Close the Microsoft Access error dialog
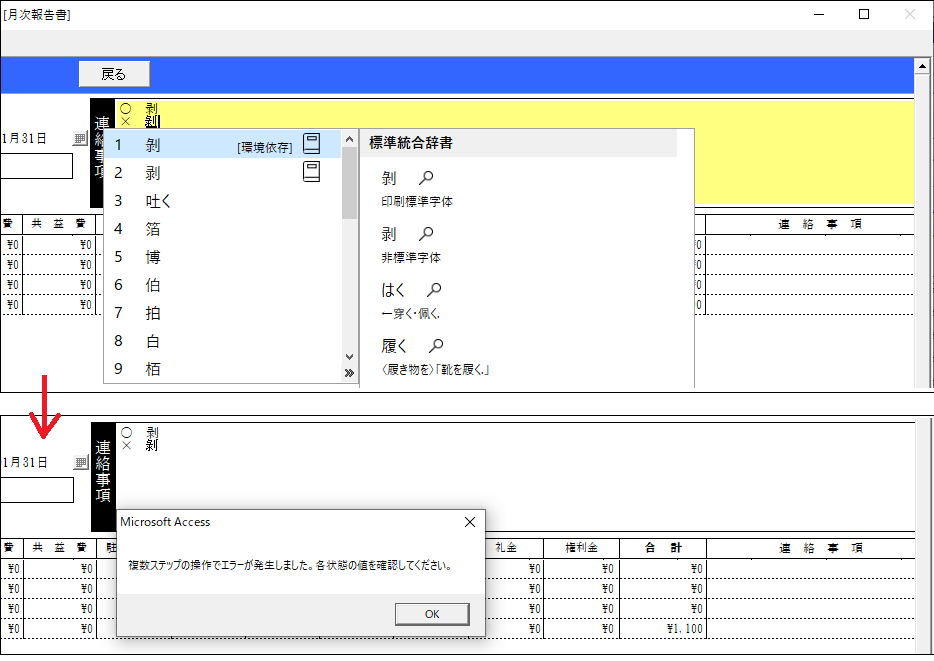Screen dimensions: 934x661 click(x=470, y=522)
